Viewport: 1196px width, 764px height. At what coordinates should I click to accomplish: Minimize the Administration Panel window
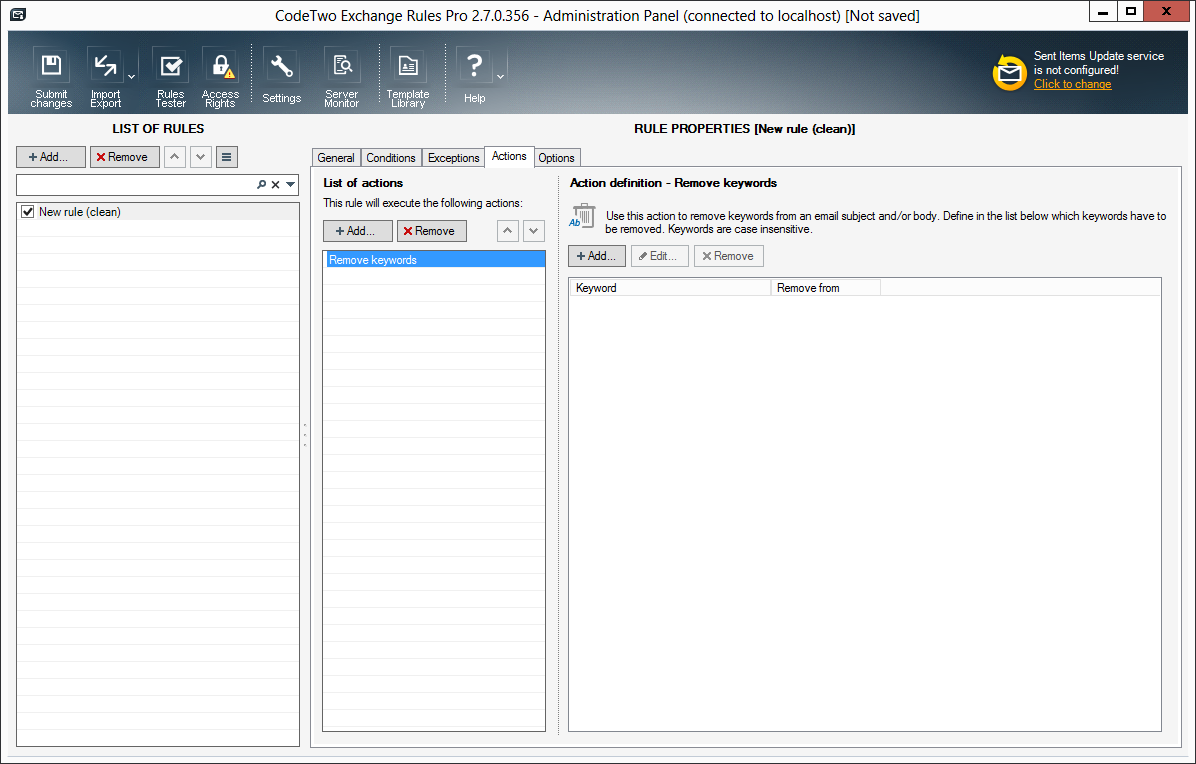pyautogui.click(x=1103, y=11)
